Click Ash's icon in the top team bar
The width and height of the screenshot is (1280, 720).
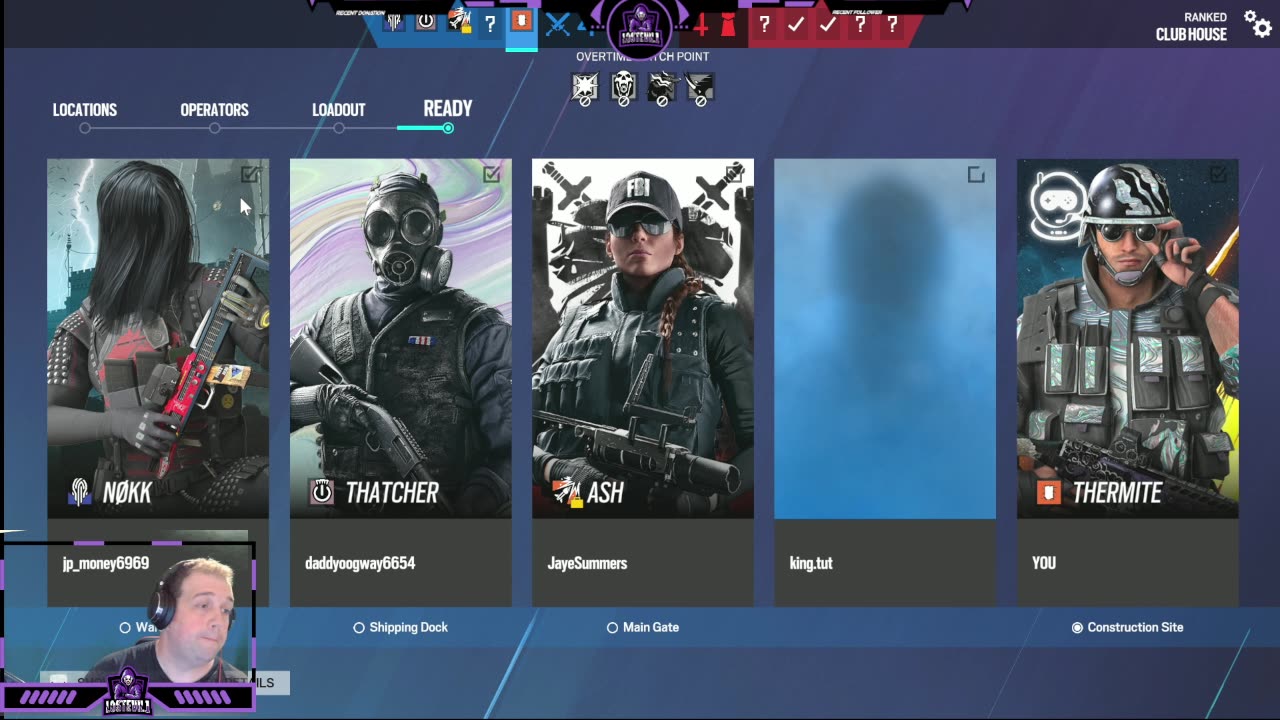point(459,20)
